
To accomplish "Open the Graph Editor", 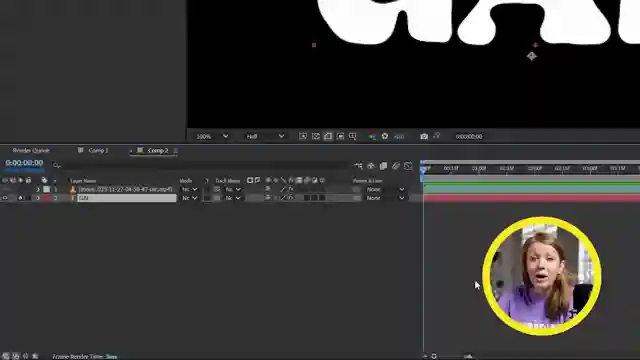I will click(x=408, y=166).
